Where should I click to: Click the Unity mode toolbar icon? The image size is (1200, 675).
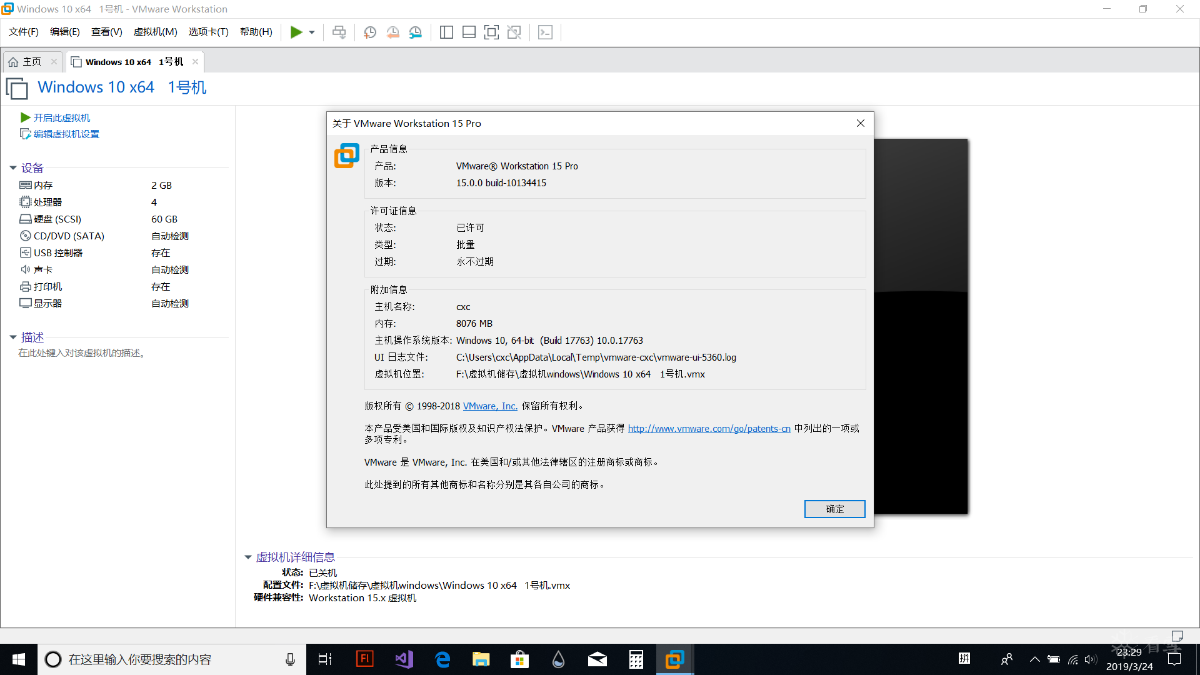pyautogui.click(x=514, y=32)
